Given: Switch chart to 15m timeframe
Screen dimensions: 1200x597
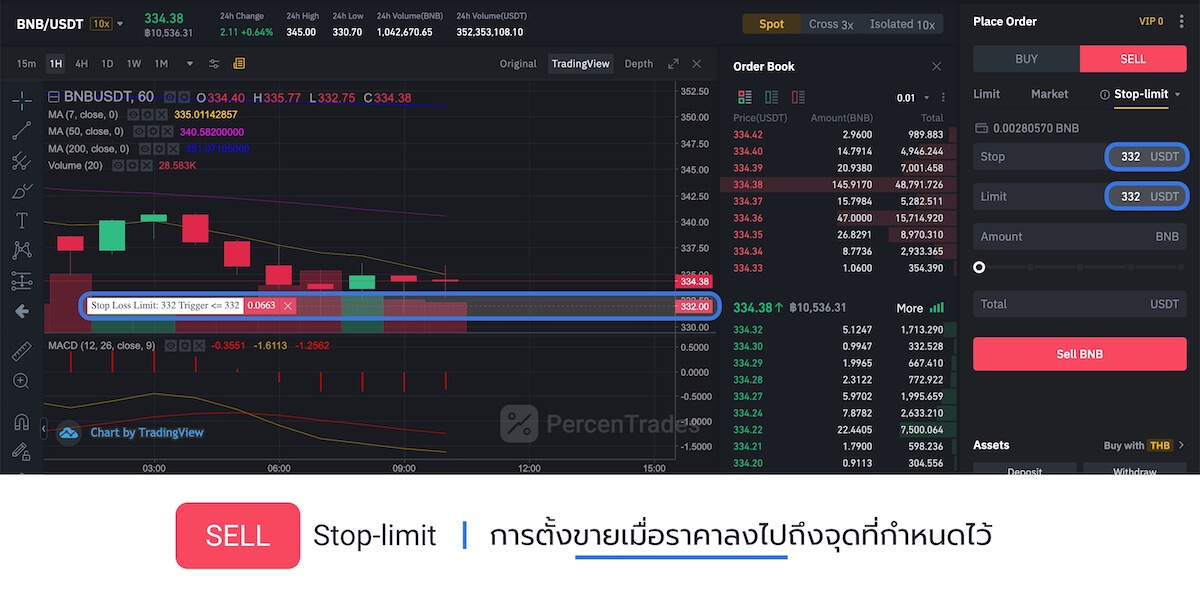Looking at the screenshot, I should [x=26, y=63].
